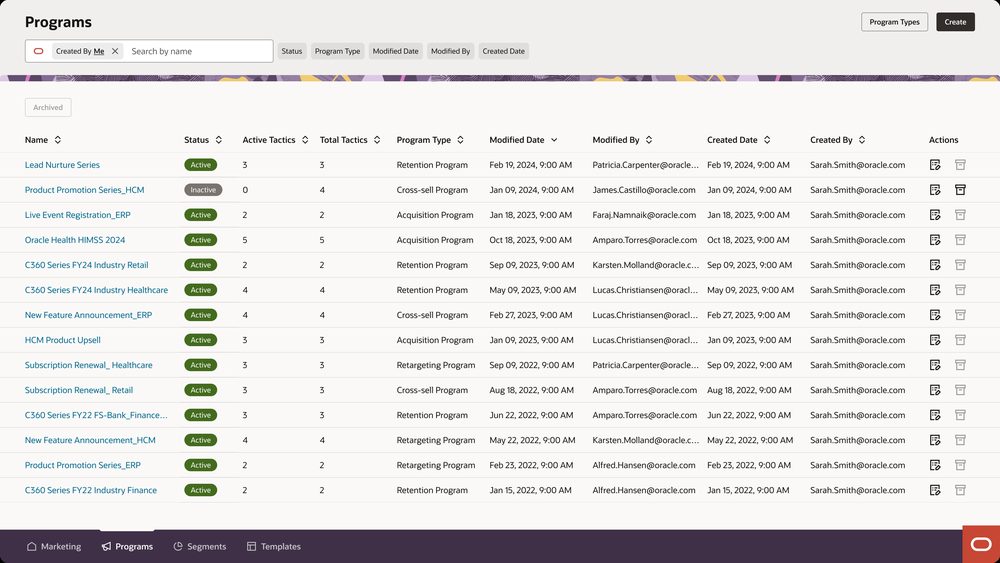Screen dimensions: 1000x563
Task: Sort by Created Date column
Action: click(767, 140)
